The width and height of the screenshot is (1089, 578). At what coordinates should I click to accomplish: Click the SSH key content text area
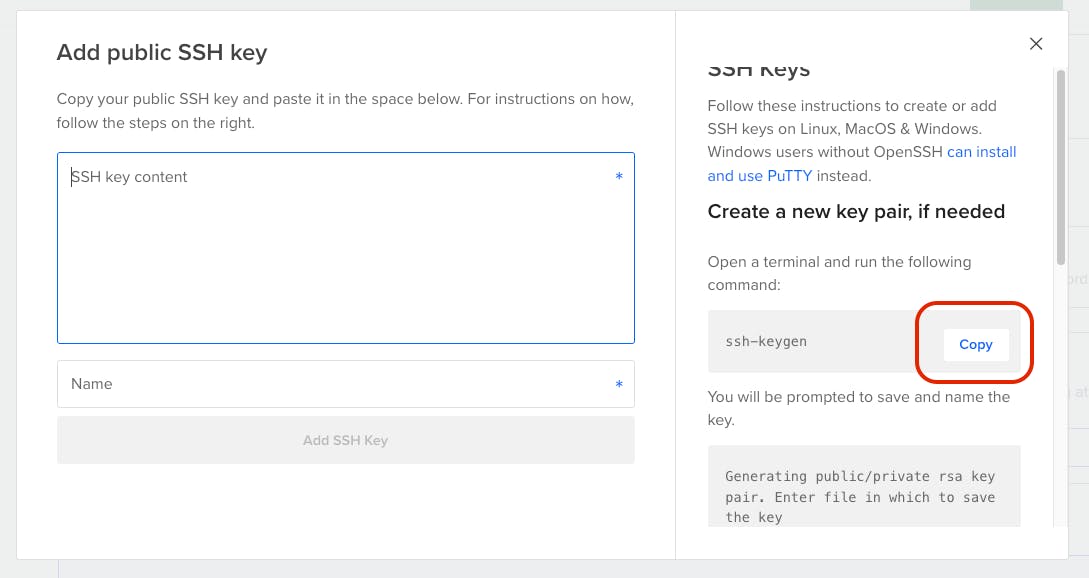click(345, 260)
